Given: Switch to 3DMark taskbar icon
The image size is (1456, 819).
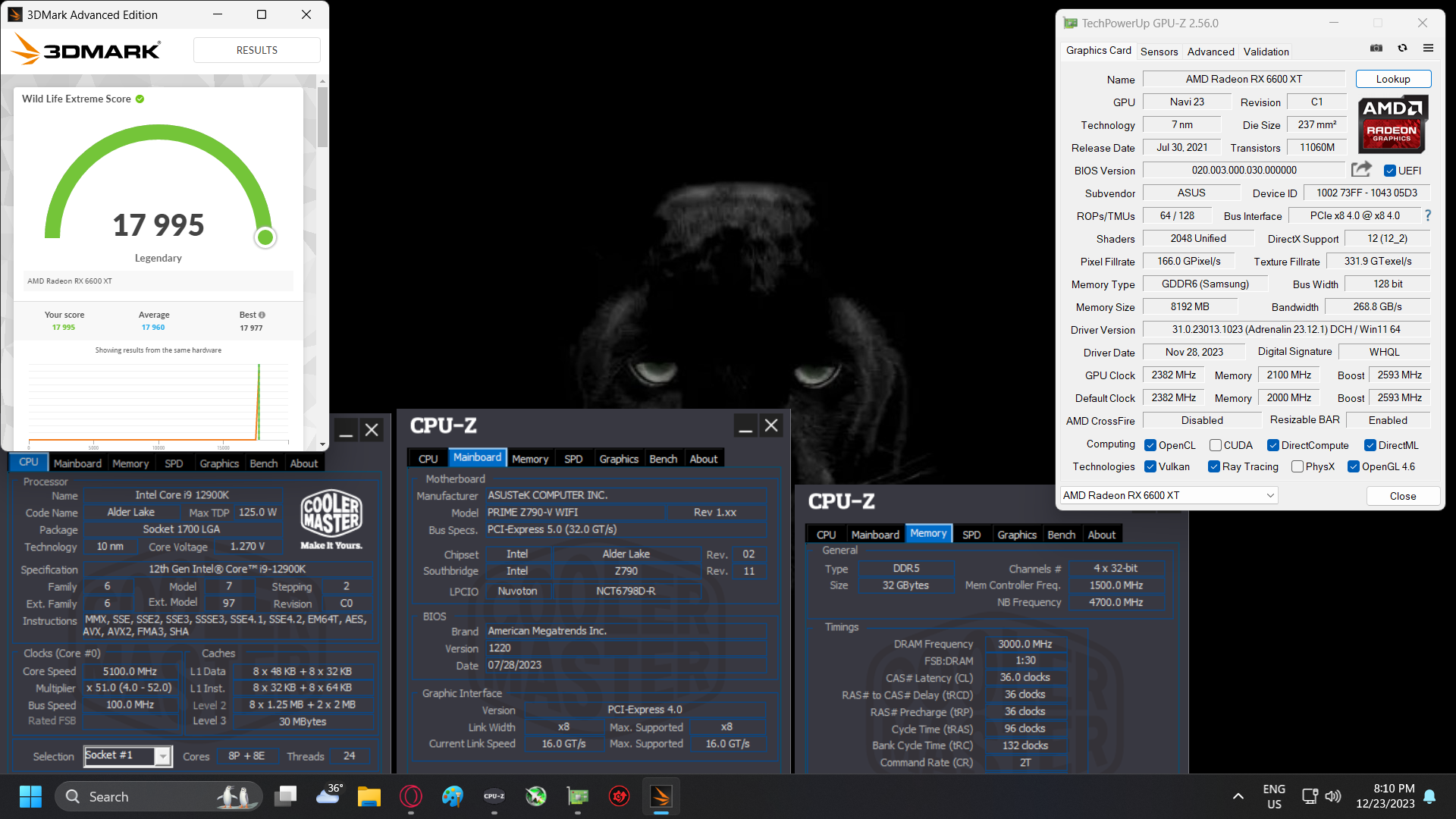Looking at the screenshot, I should pyautogui.click(x=661, y=796).
